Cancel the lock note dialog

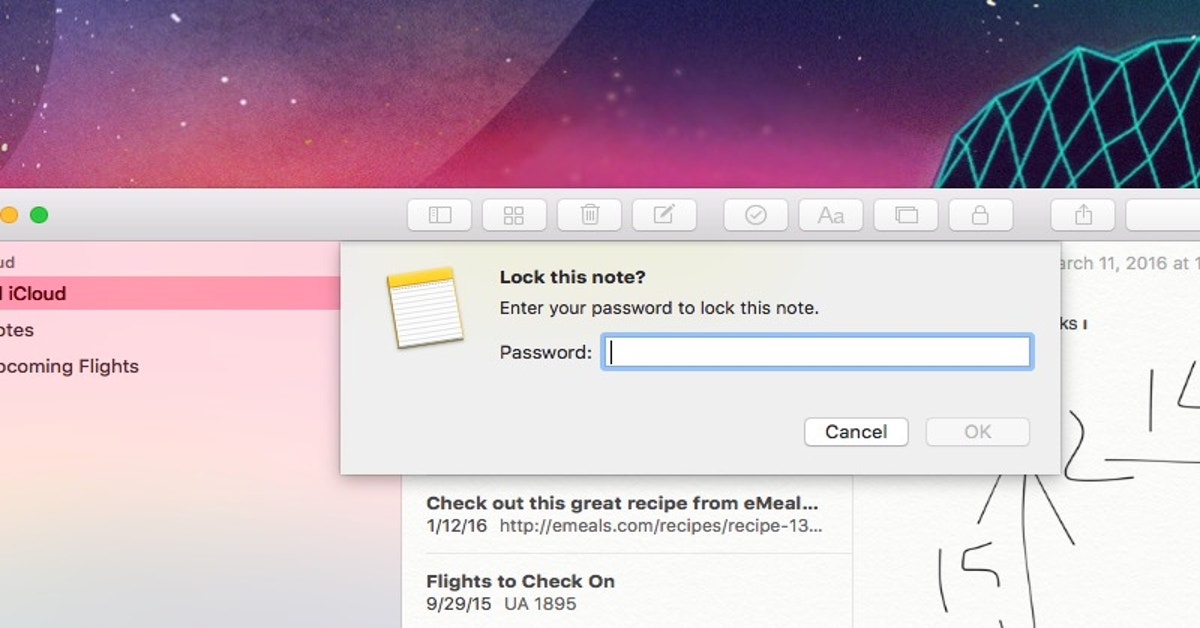[x=856, y=432]
